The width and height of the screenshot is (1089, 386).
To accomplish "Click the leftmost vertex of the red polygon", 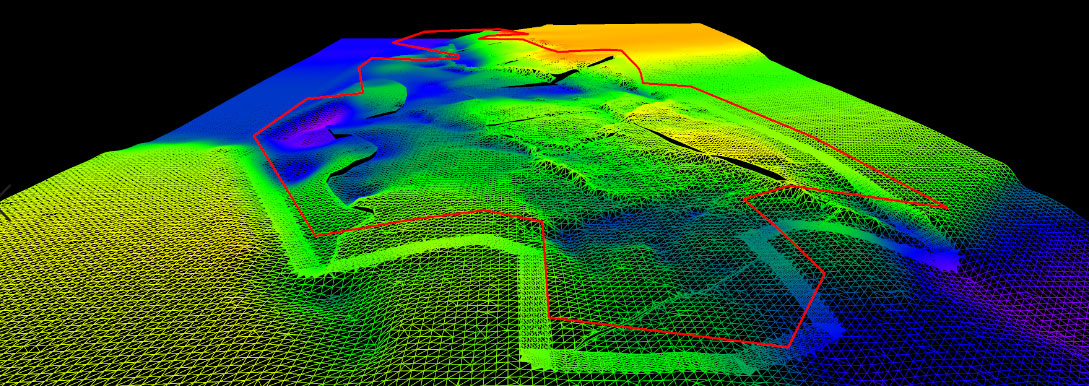I will tap(254, 135).
